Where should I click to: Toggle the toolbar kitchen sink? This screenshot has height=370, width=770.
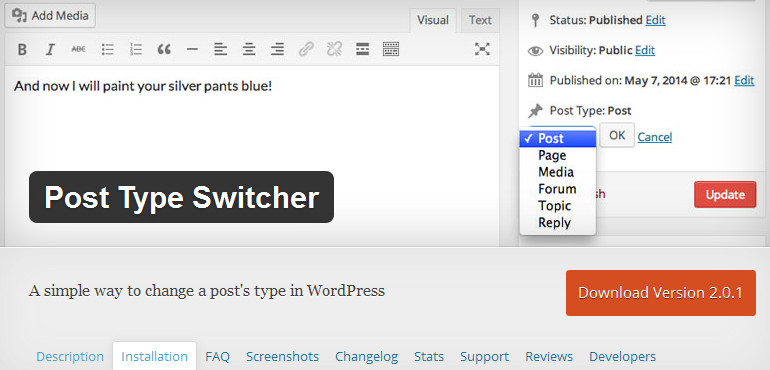(x=391, y=49)
